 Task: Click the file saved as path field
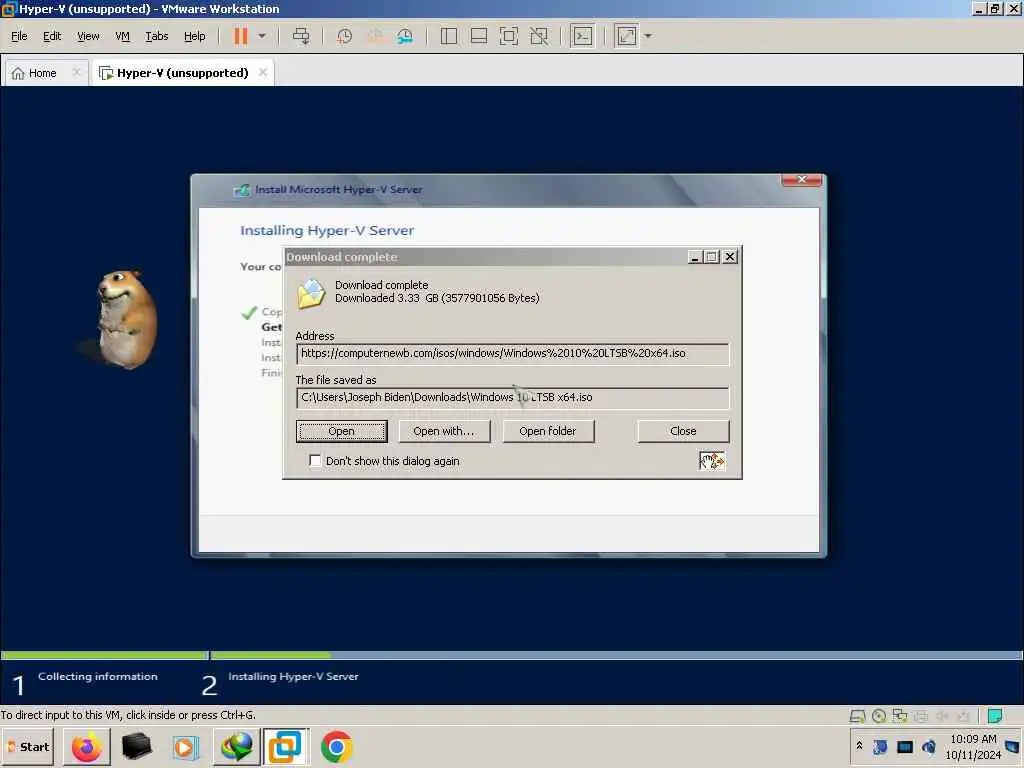pyautogui.click(x=512, y=397)
